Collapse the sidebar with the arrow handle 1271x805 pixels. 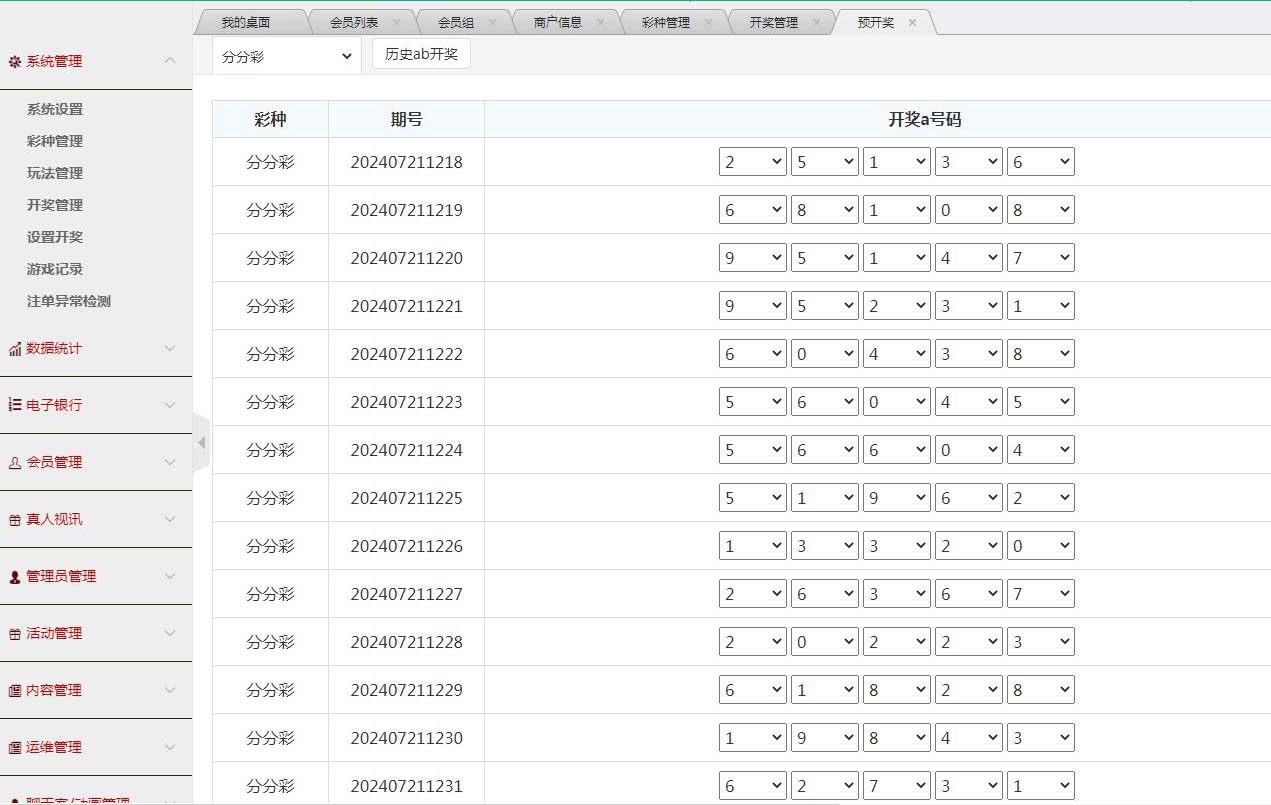(201, 442)
